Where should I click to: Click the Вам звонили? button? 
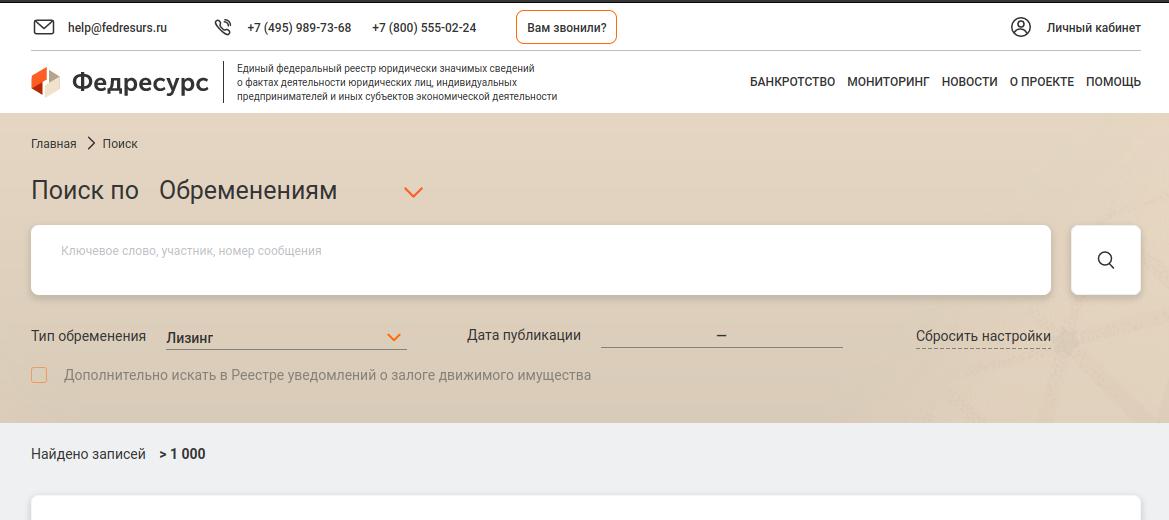566,28
